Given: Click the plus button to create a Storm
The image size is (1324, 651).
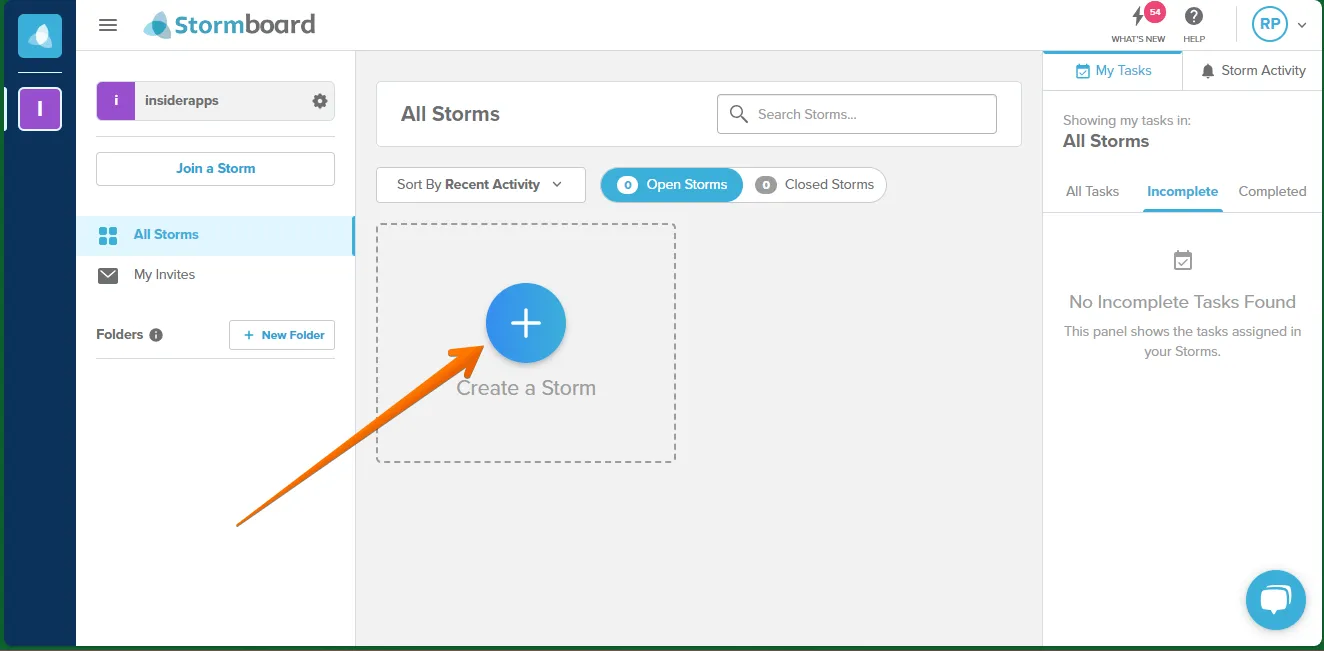Looking at the screenshot, I should tap(526, 323).
